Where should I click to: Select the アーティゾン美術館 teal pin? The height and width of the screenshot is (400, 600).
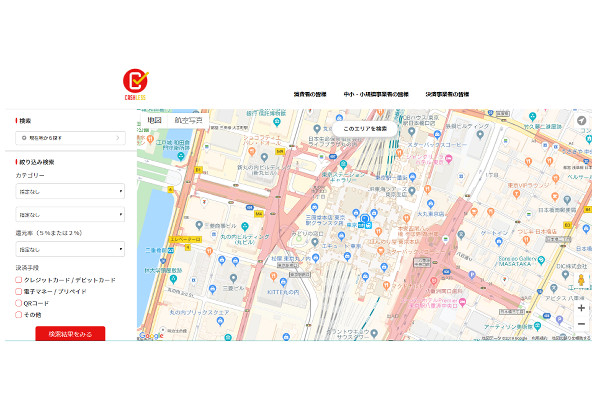[x=538, y=326]
